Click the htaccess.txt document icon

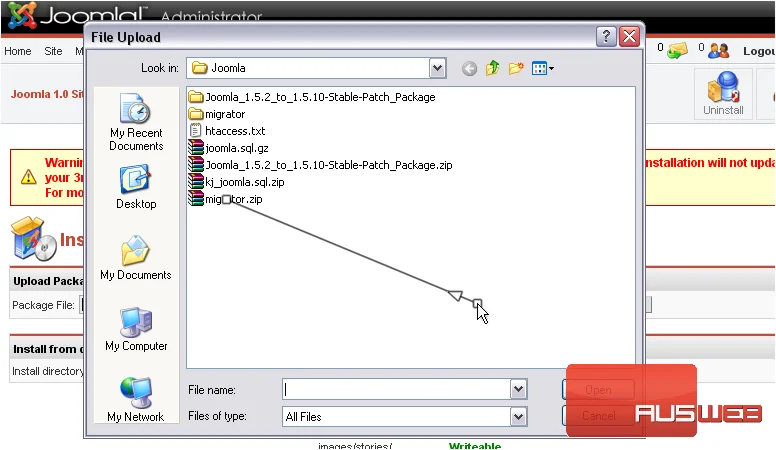pos(196,131)
